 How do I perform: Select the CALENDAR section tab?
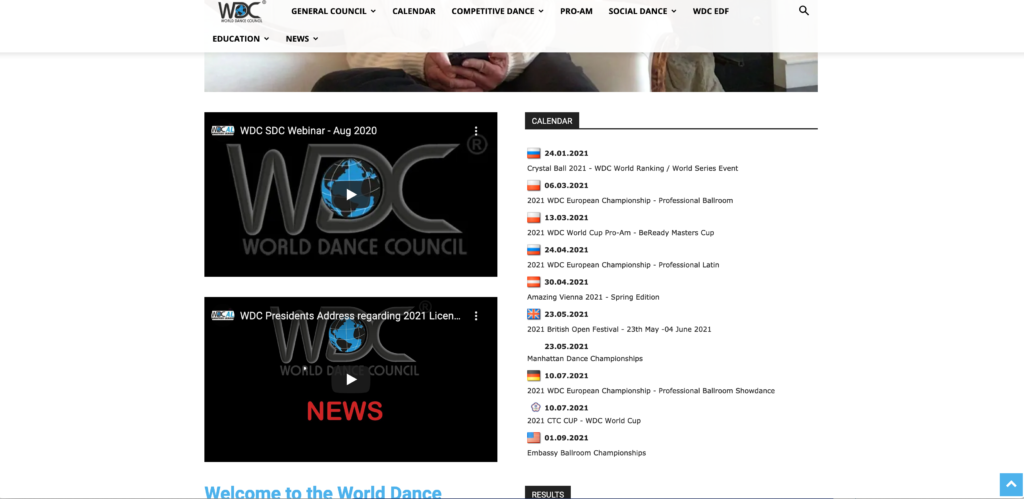(552, 121)
